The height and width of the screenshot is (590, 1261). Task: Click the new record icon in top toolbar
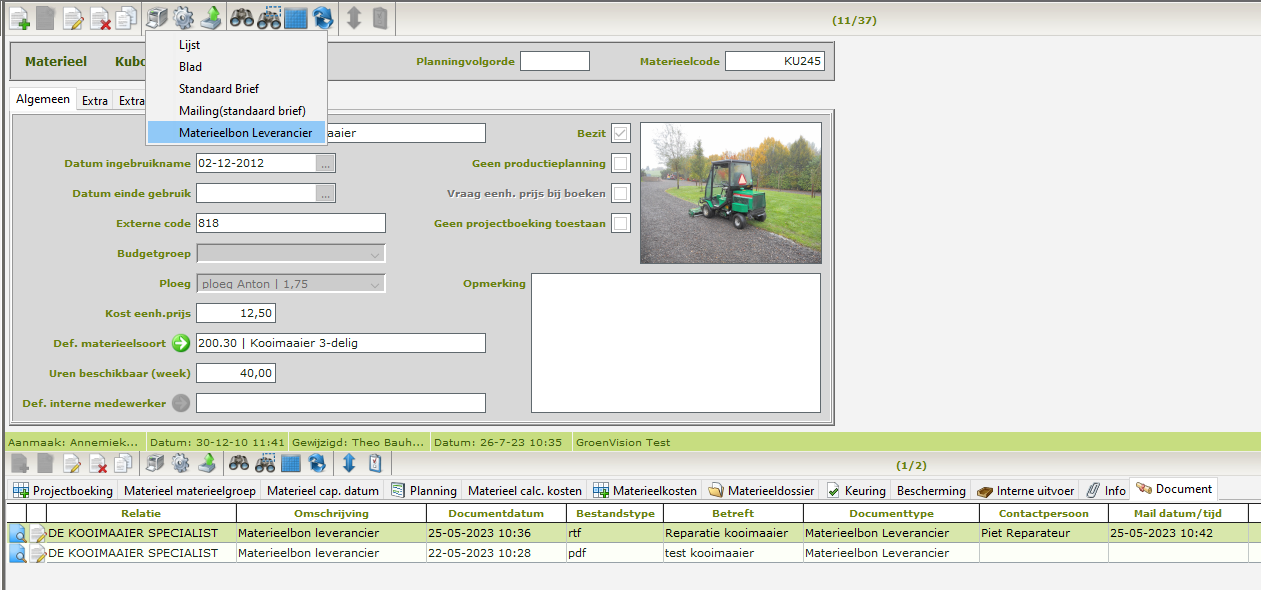18,17
